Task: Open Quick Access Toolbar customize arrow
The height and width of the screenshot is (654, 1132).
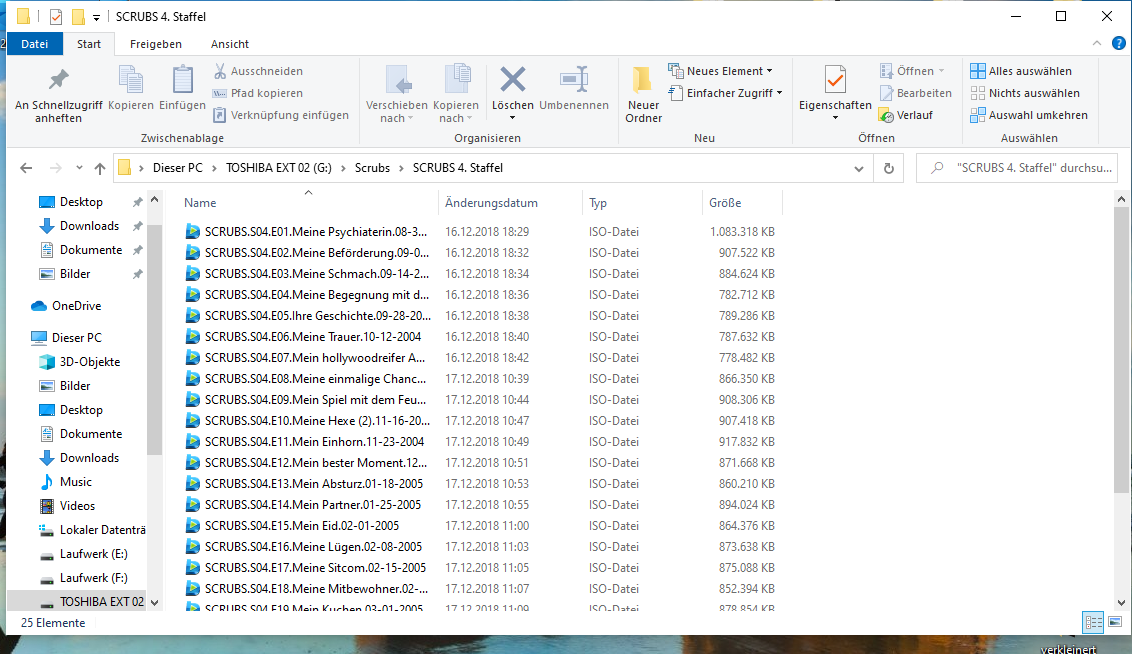Action: coord(96,17)
